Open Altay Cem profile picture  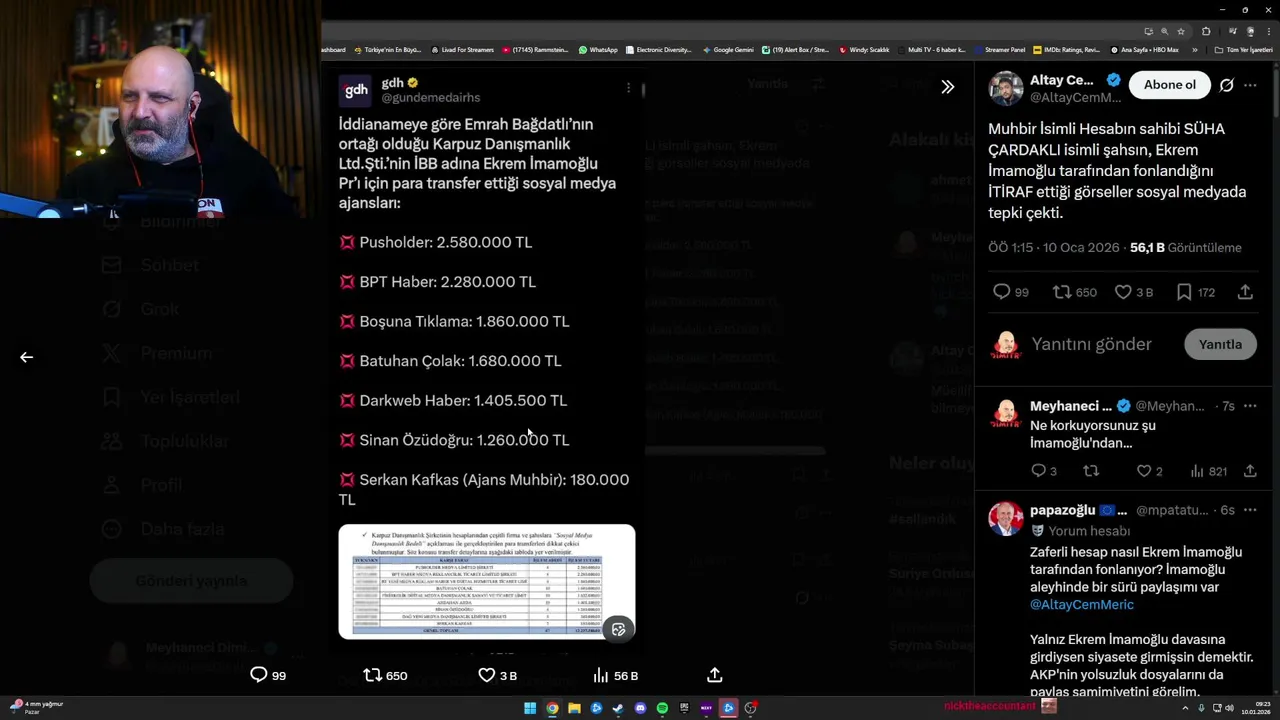pyautogui.click(x=1006, y=88)
